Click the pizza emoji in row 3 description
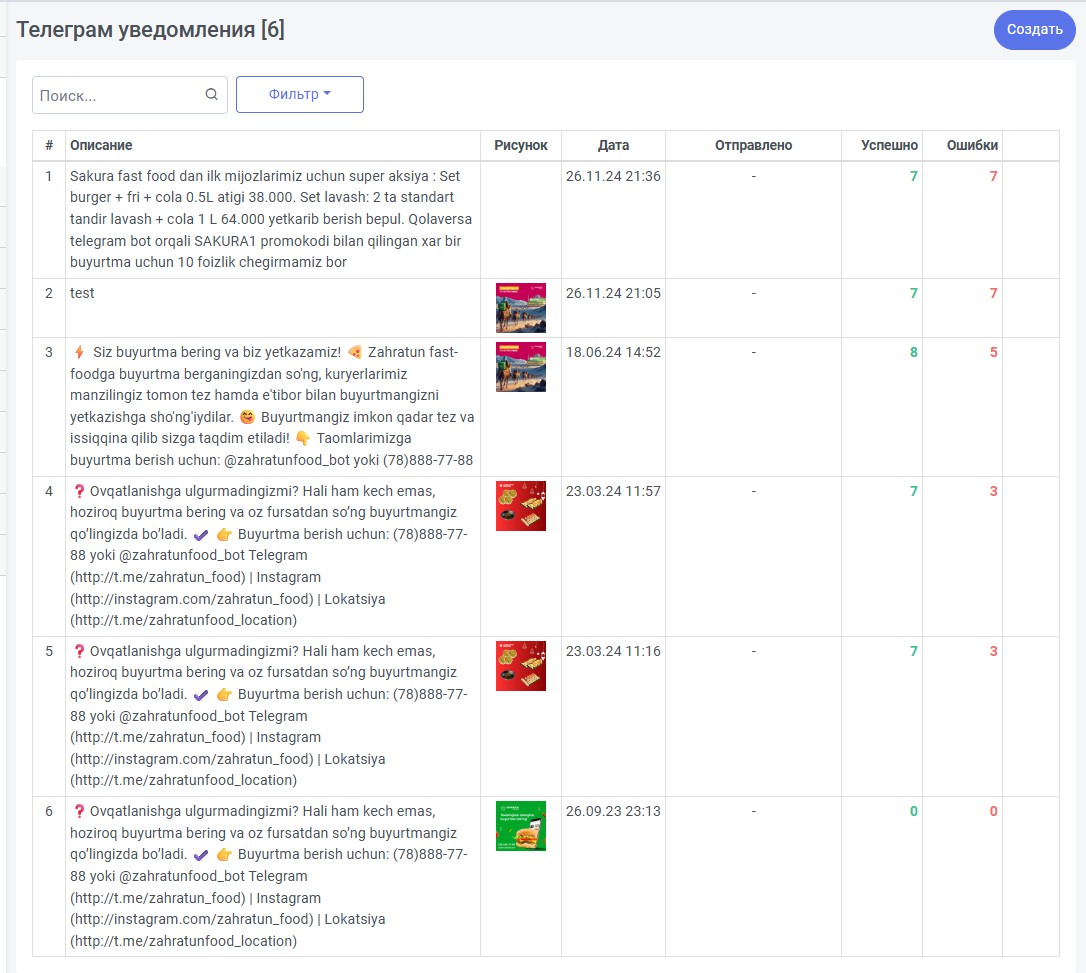The width and height of the screenshot is (1086, 973). [x=355, y=352]
